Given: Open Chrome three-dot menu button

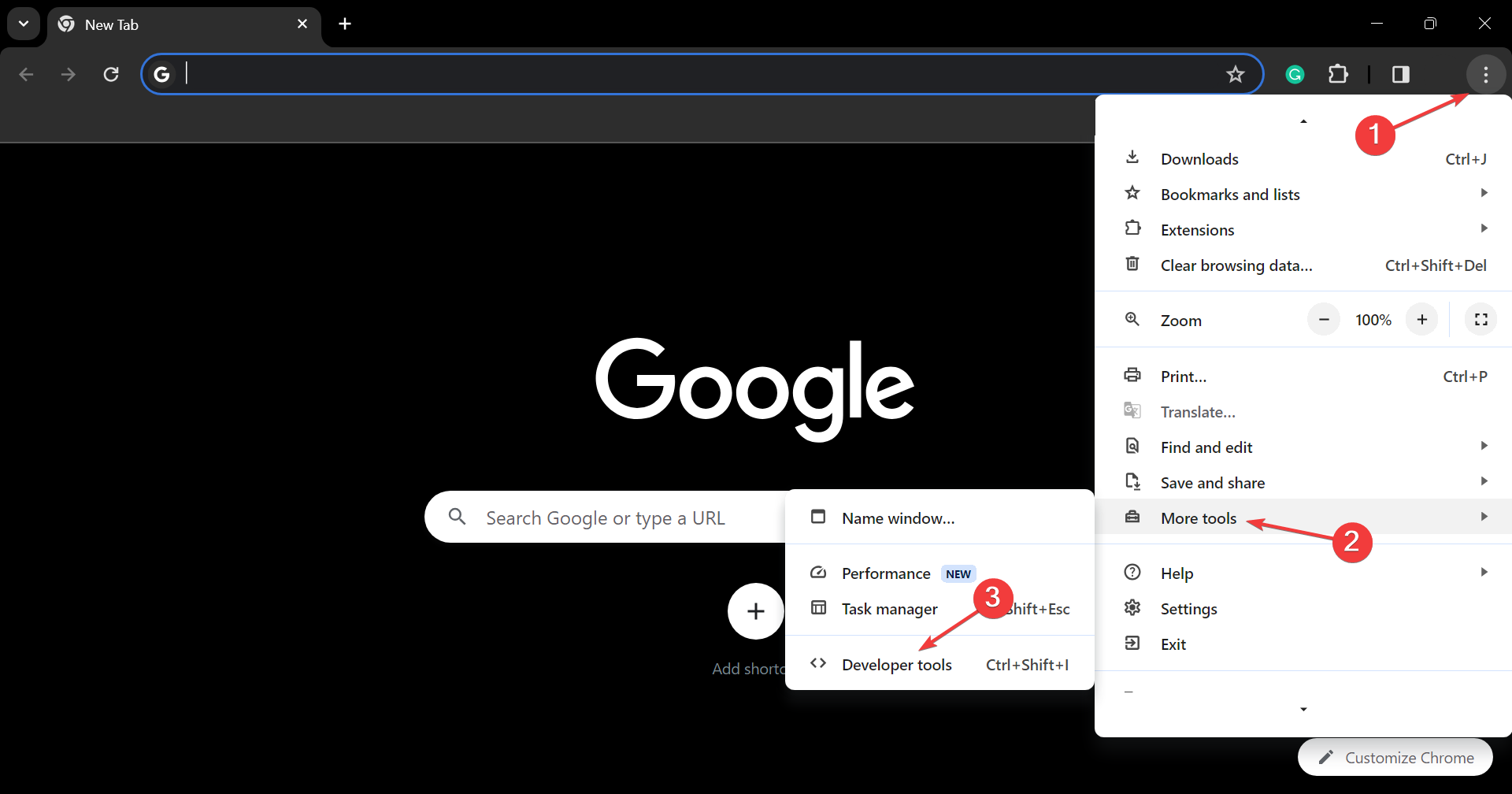Looking at the screenshot, I should (1485, 75).
